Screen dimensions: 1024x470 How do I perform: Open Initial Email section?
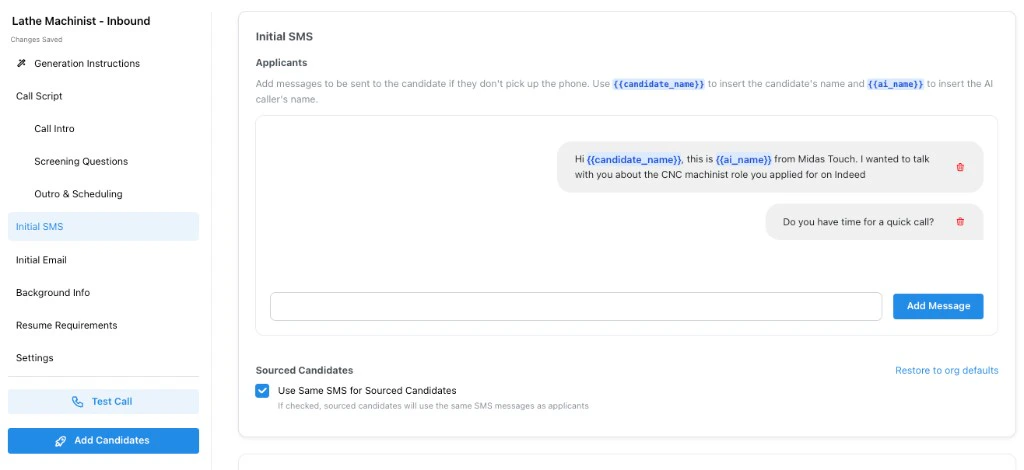(41, 260)
